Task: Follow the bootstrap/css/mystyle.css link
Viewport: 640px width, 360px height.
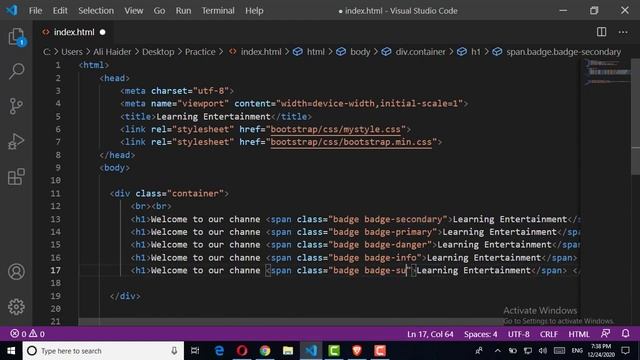Action: point(336,129)
